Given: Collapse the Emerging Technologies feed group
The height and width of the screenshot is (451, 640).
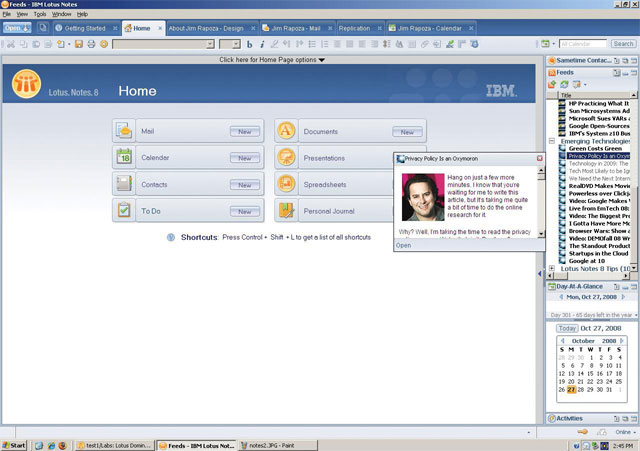Looking at the screenshot, I should (552, 141).
